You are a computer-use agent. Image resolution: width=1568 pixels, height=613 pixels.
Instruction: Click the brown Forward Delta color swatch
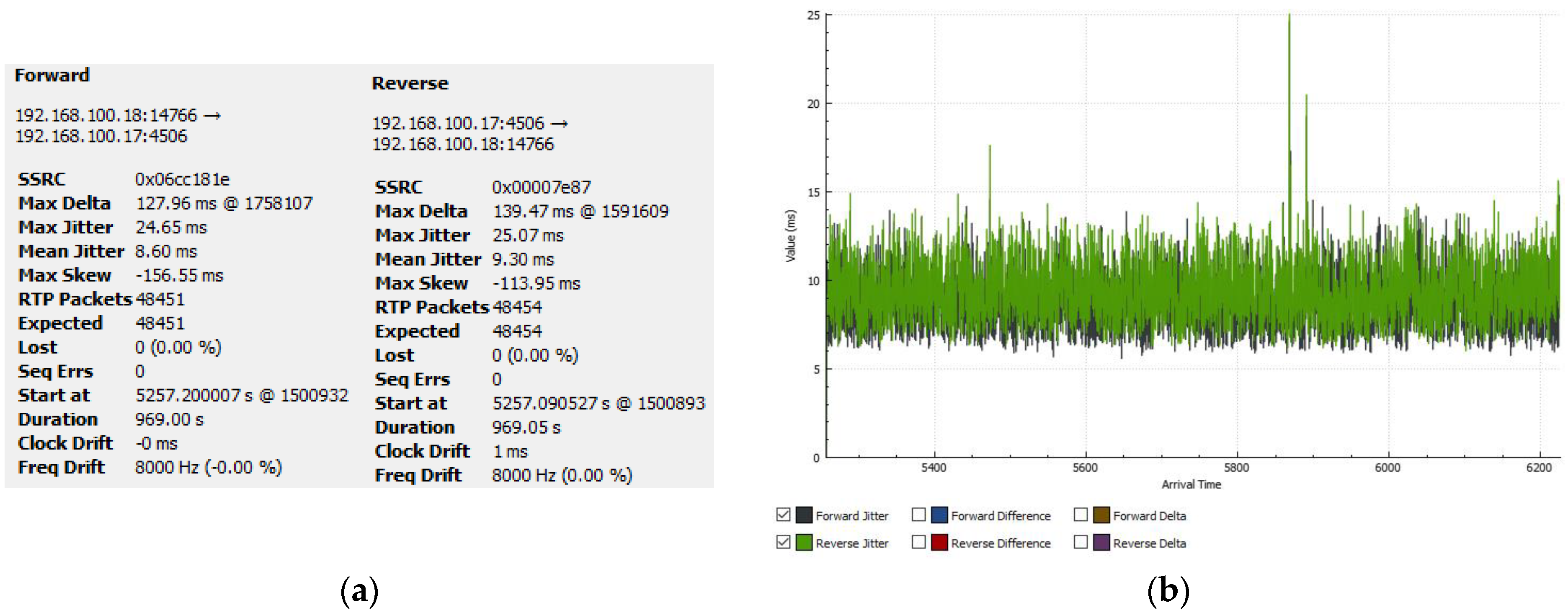pos(1101,515)
